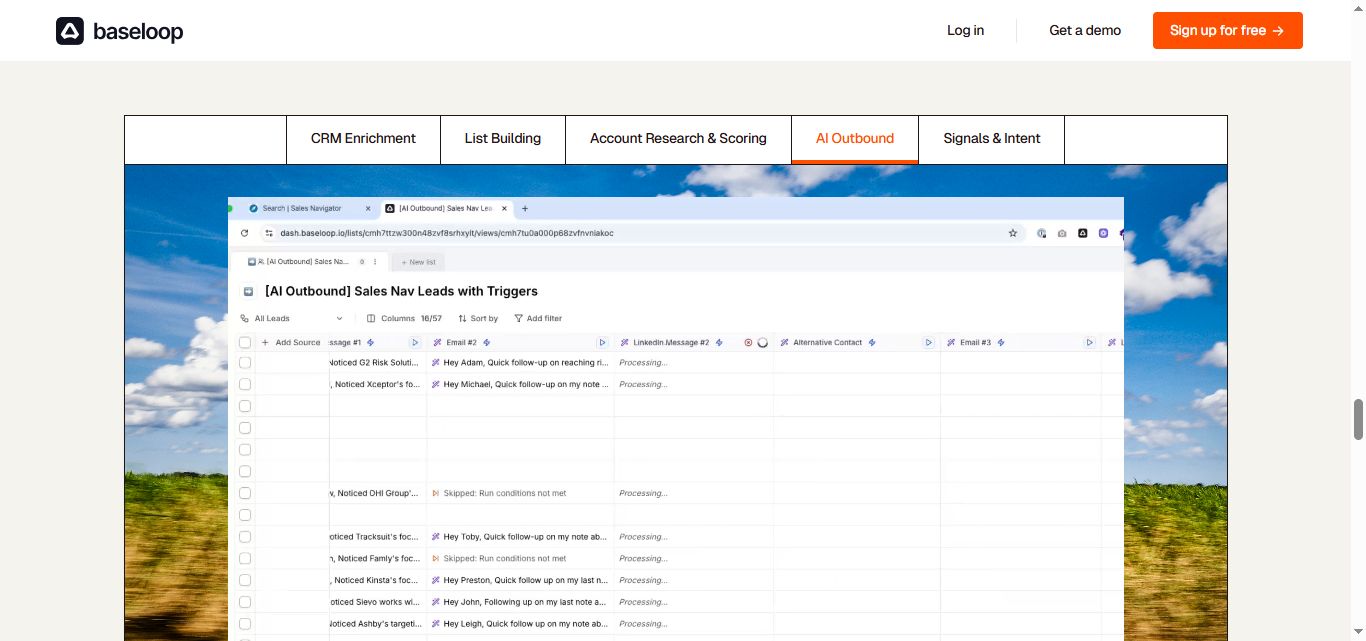
Task: Click the Columns panel icon showing 16/57
Action: click(x=371, y=318)
